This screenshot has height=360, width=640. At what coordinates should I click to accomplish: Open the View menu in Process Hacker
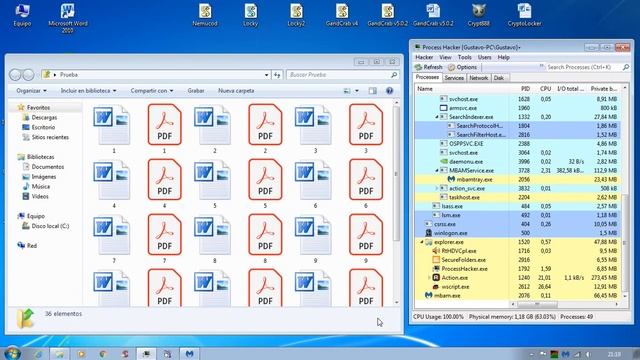click(445, 58)
